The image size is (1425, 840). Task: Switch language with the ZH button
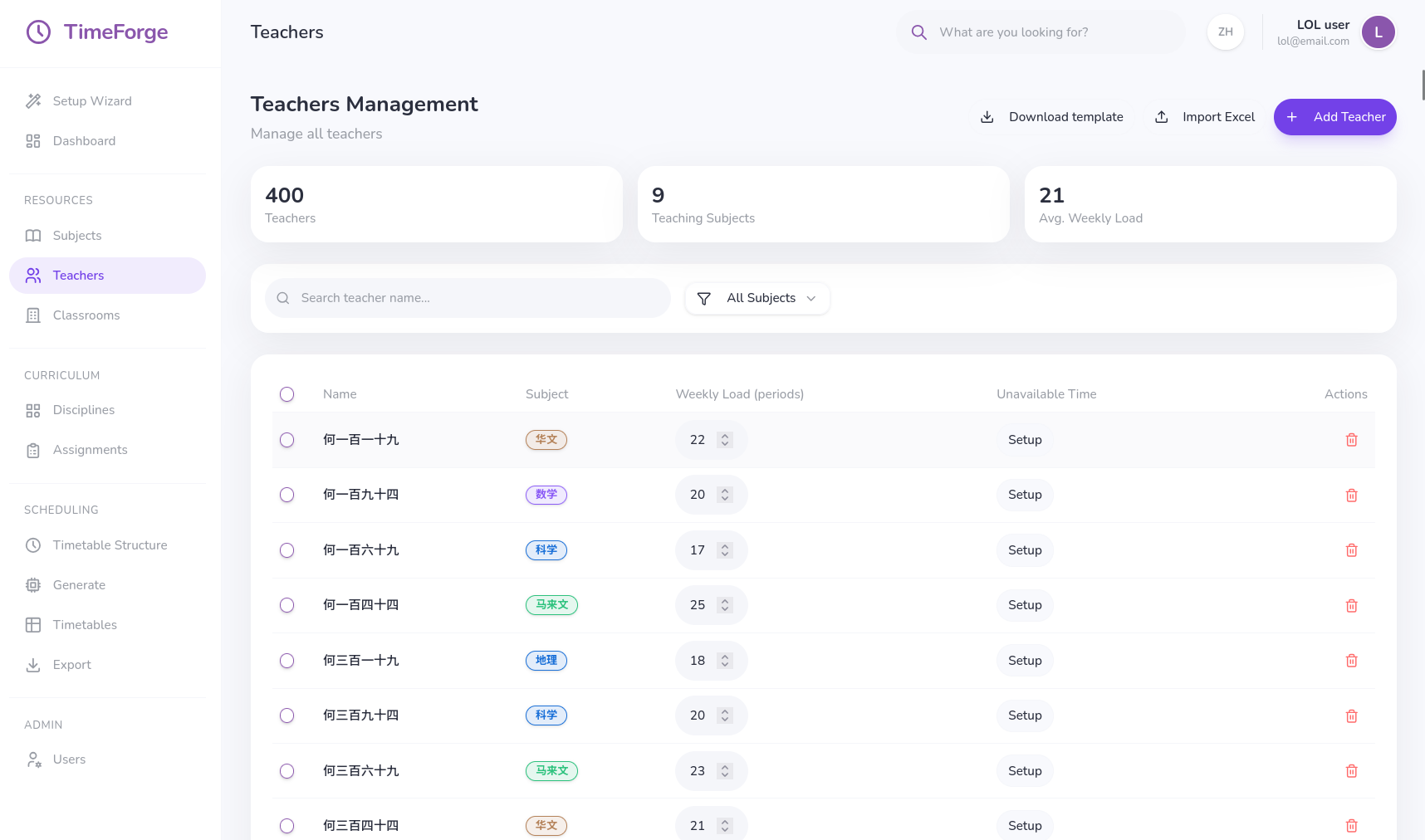pyautogui.click(x=1226, y=32)
